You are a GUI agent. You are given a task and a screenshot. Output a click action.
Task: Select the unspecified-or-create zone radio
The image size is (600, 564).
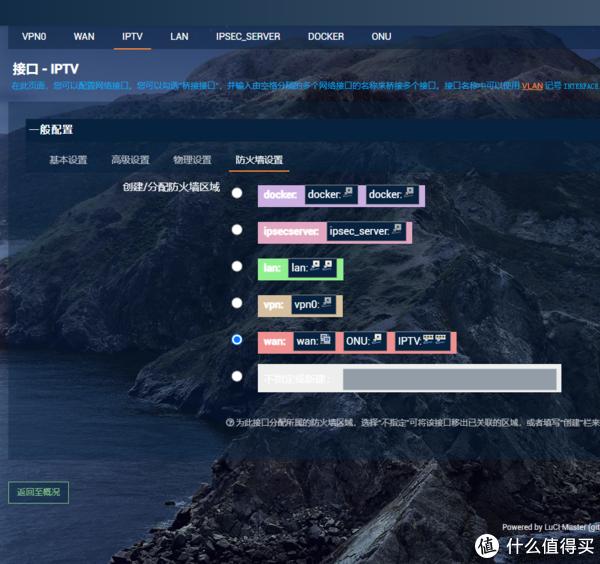(x=237, y=377)
